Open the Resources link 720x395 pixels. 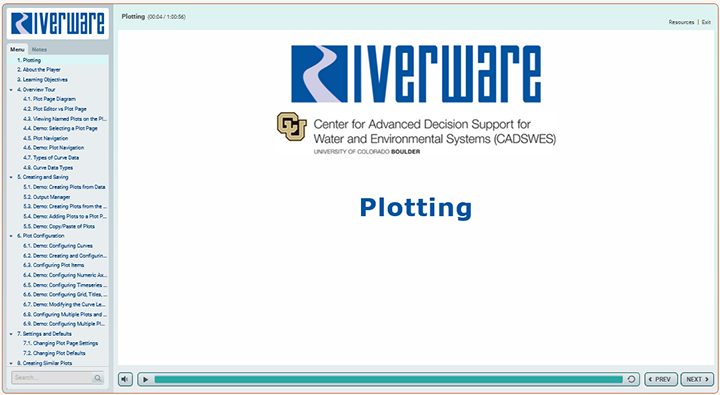point(681,22)
